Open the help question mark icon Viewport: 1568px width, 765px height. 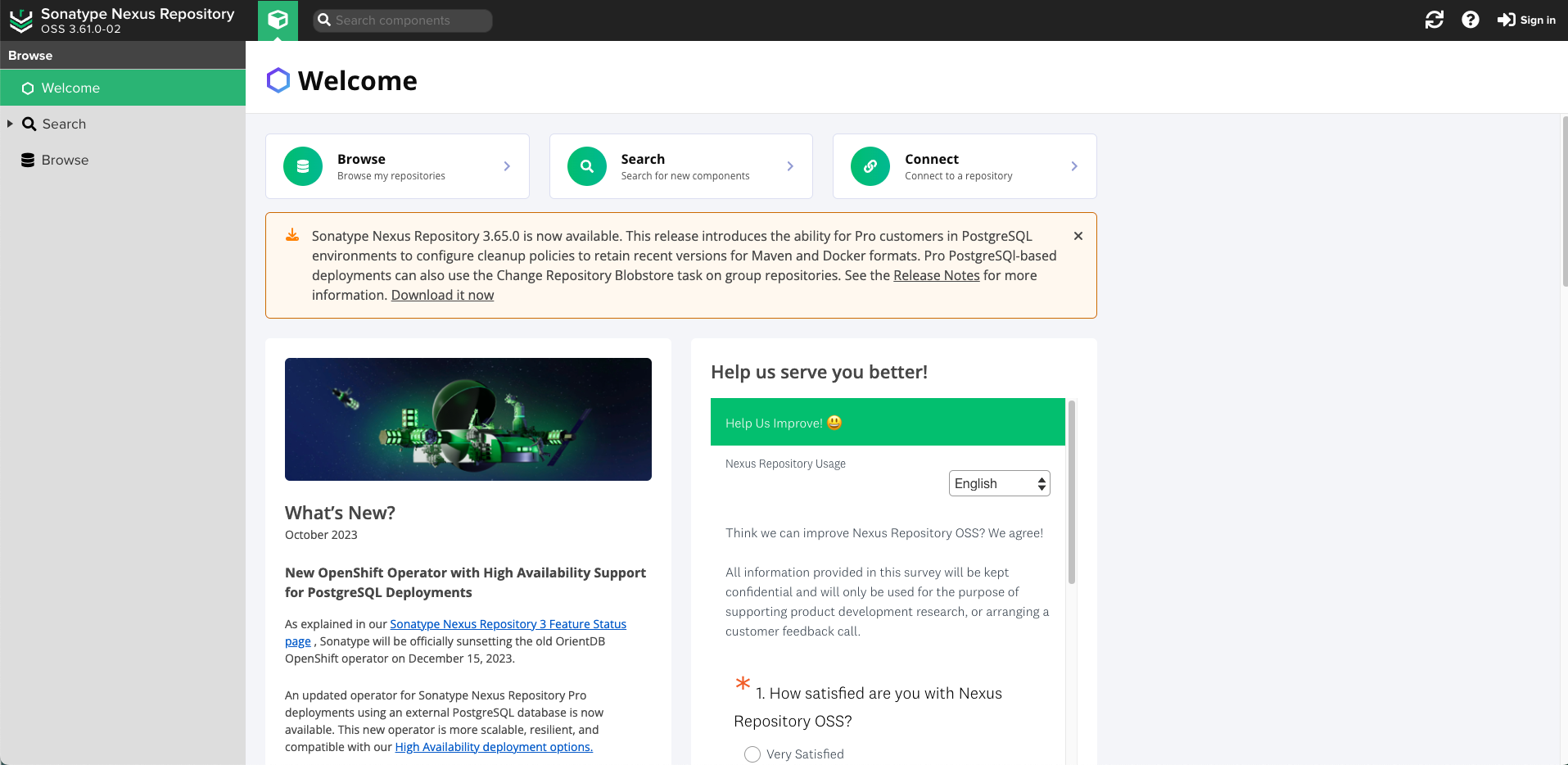pyautogui.click(x=1470, y=20)
